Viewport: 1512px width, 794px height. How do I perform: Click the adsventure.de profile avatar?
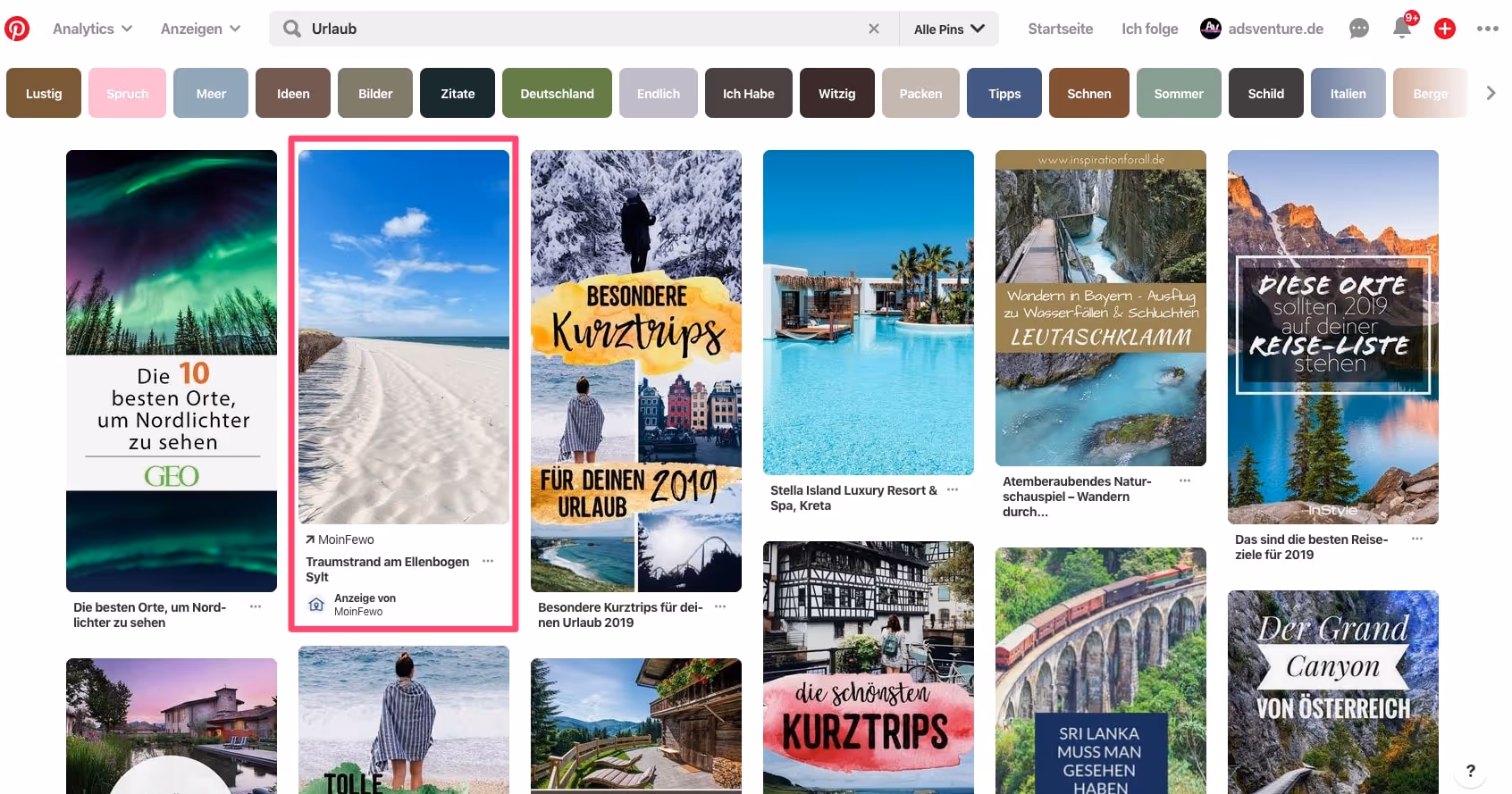[1211, 29]
